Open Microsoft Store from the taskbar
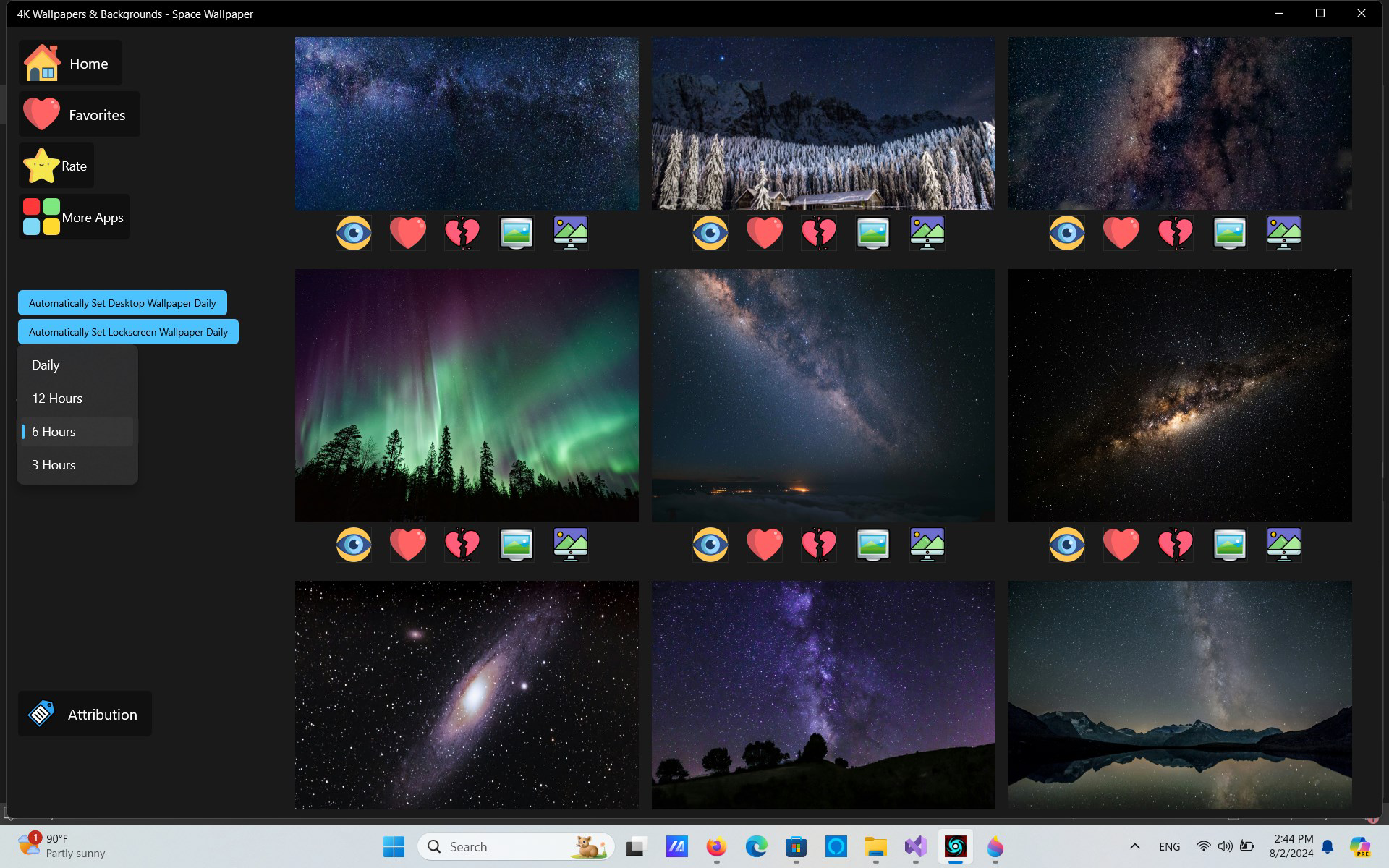The height and width of the screenshot is (868, 1389). [796, 846]
